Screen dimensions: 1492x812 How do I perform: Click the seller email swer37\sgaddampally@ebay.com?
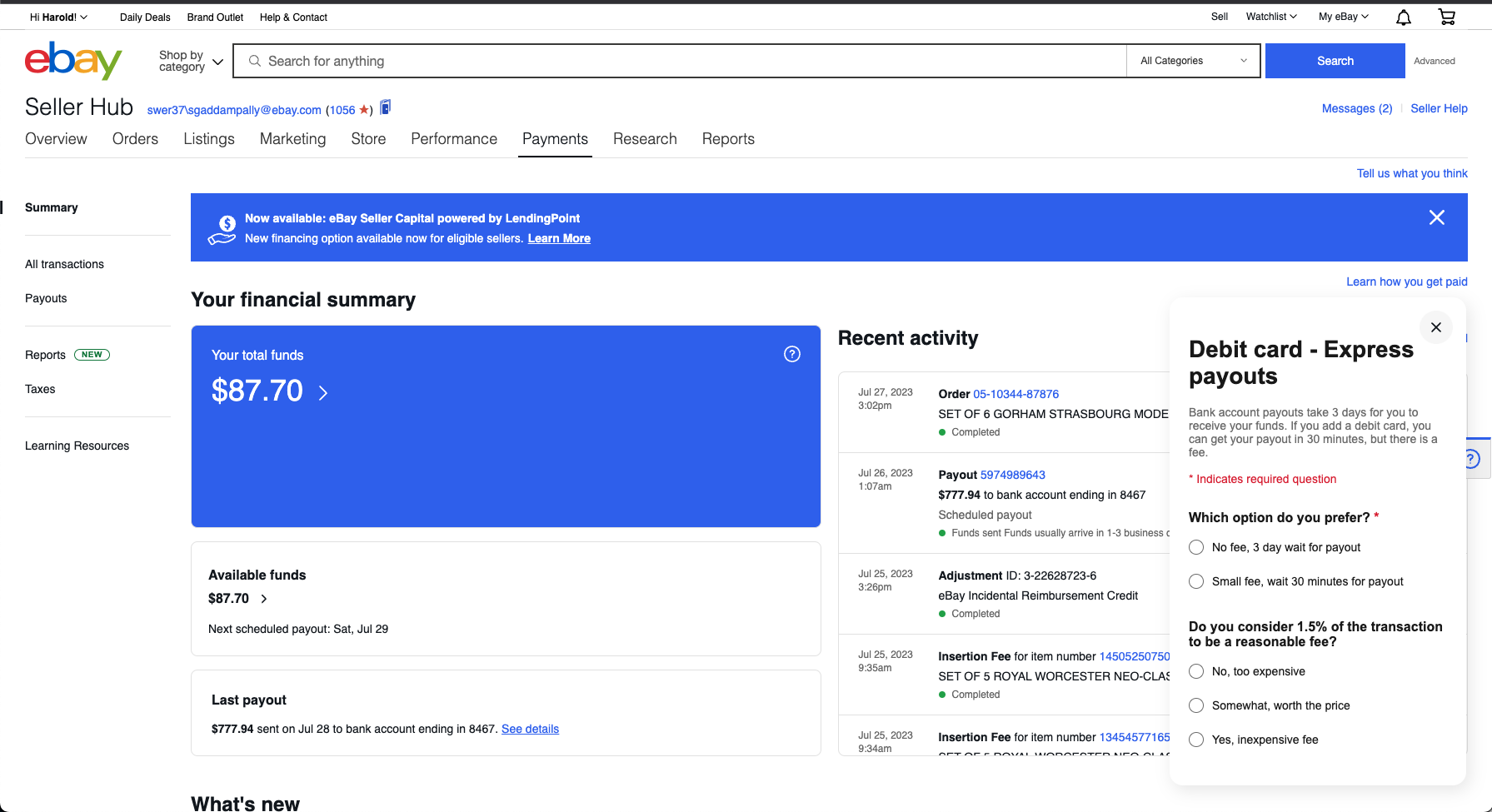tap(234, 110)
